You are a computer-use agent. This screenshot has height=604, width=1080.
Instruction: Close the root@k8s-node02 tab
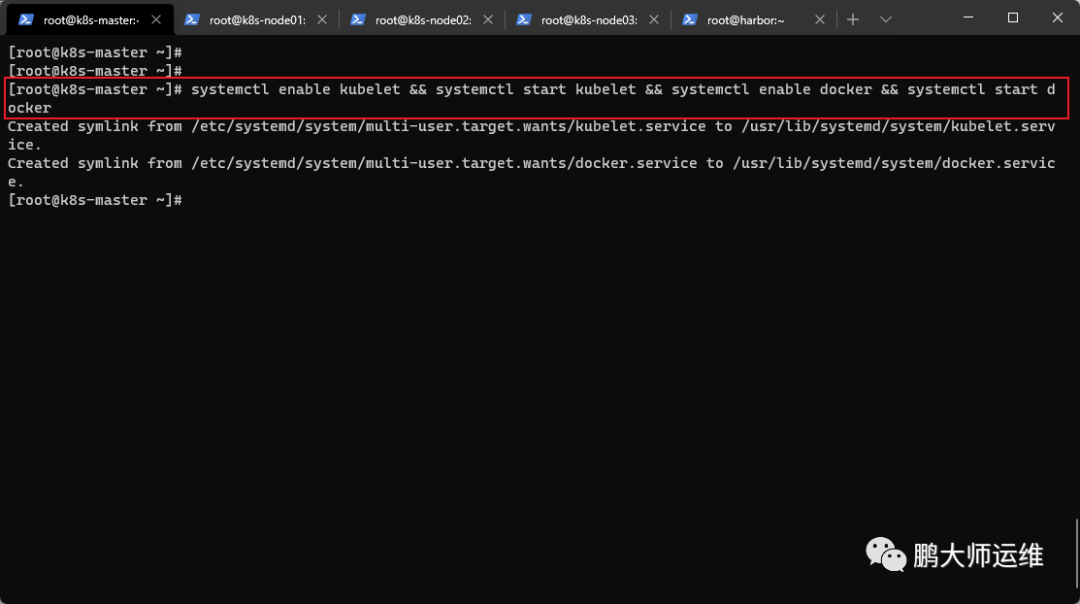[x=488, y=20]
